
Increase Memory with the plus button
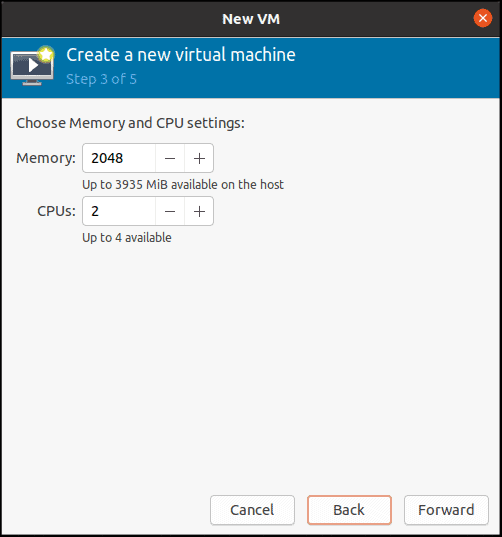point(199,158)
